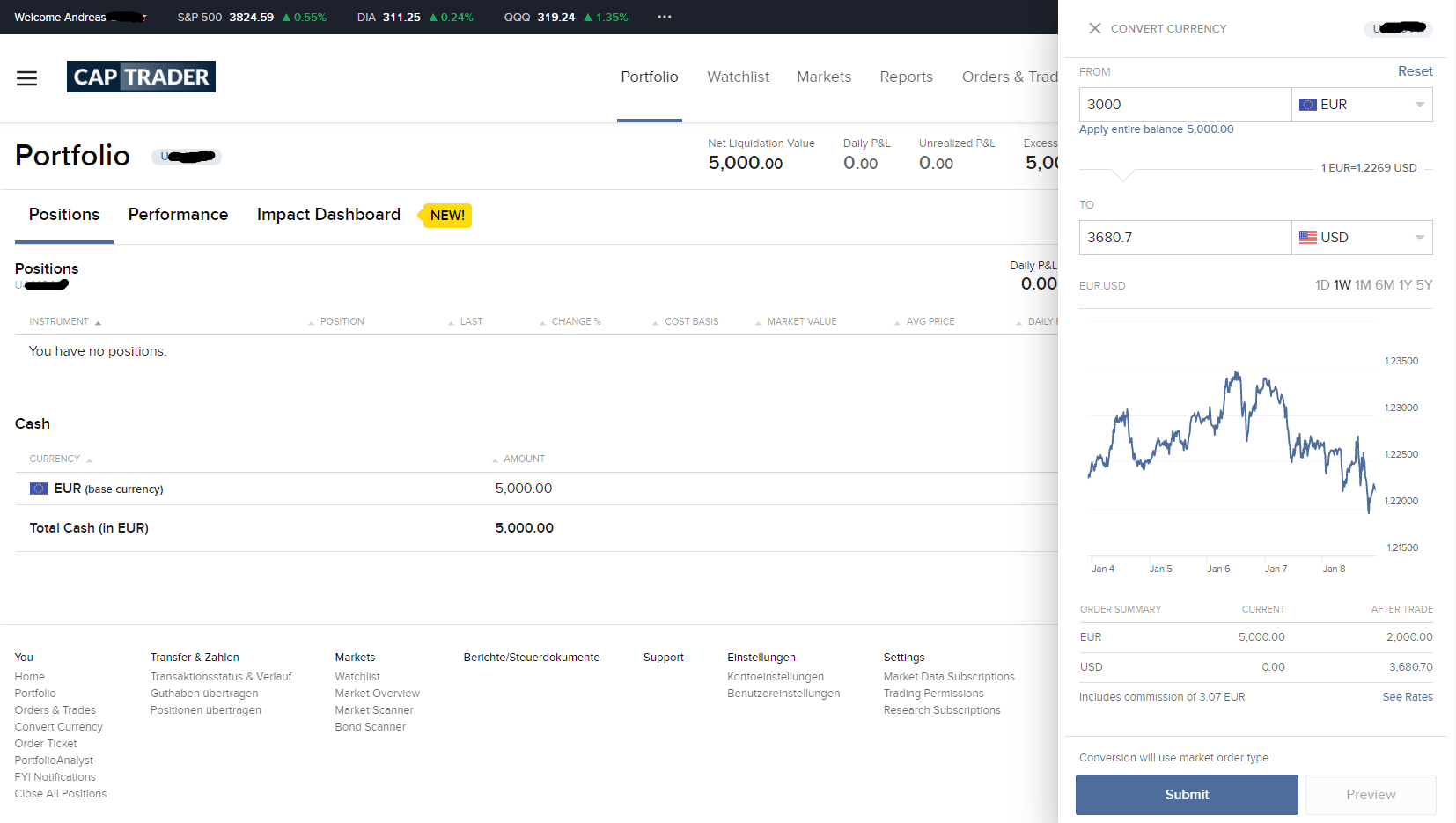Screen dimensions: 1456x823
Task: Open footer Bond Scanner link
Action: 371,727
